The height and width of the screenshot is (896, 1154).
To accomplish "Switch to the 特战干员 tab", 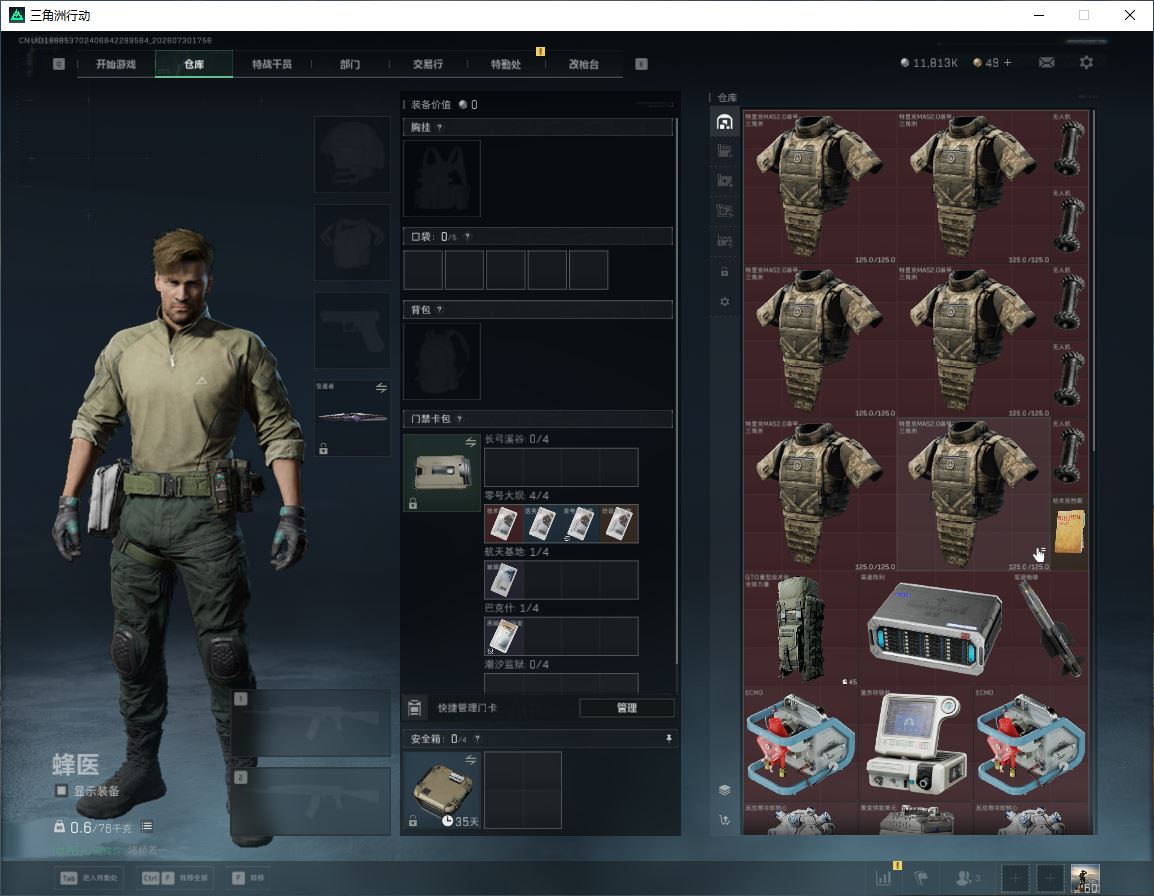I will [x=272, y=64].
